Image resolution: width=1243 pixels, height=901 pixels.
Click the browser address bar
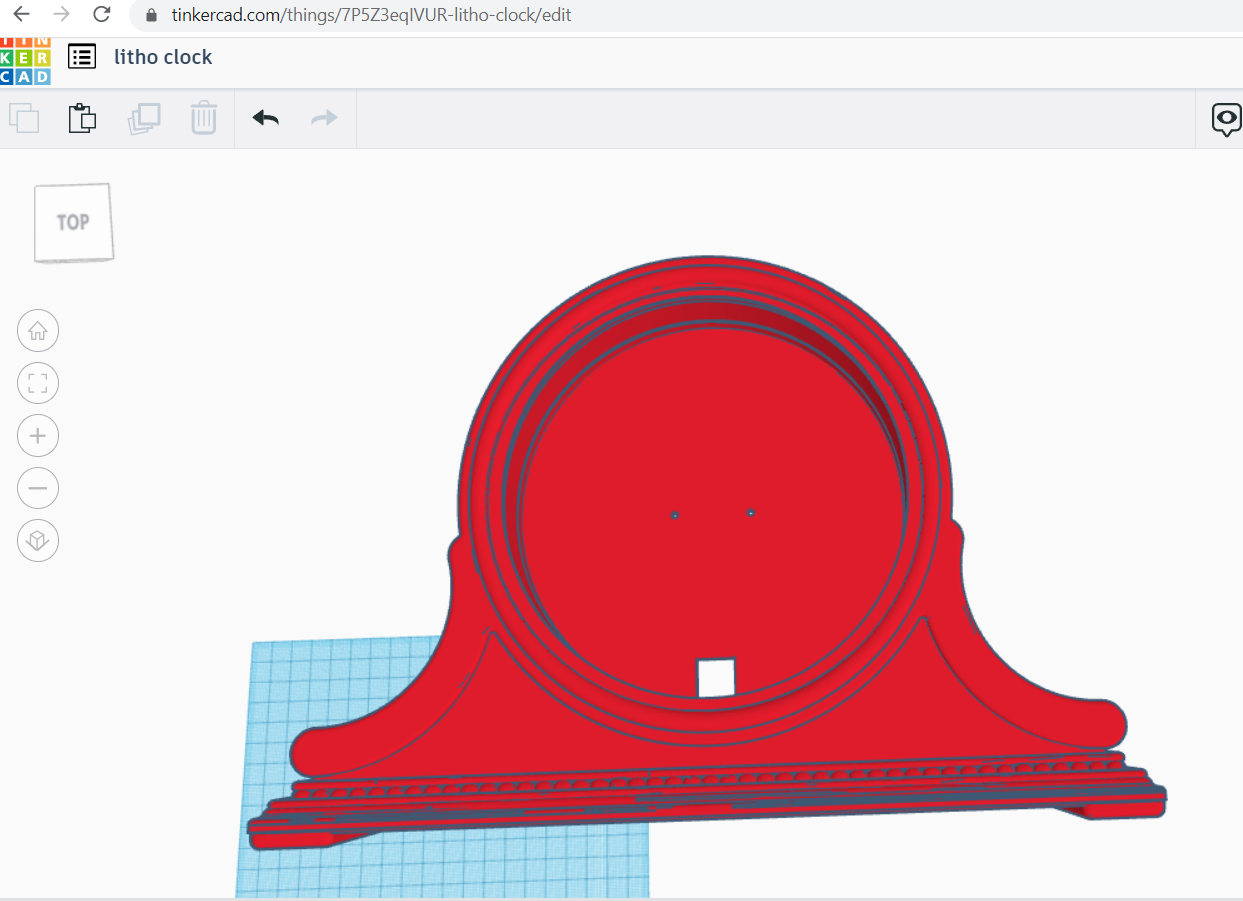point(400,14)
